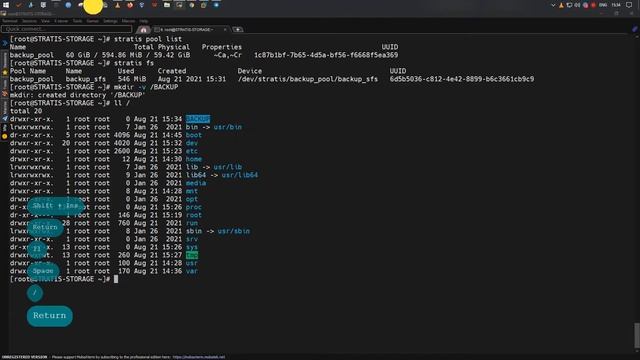Click the 'home' directory entry

(193, 159)
